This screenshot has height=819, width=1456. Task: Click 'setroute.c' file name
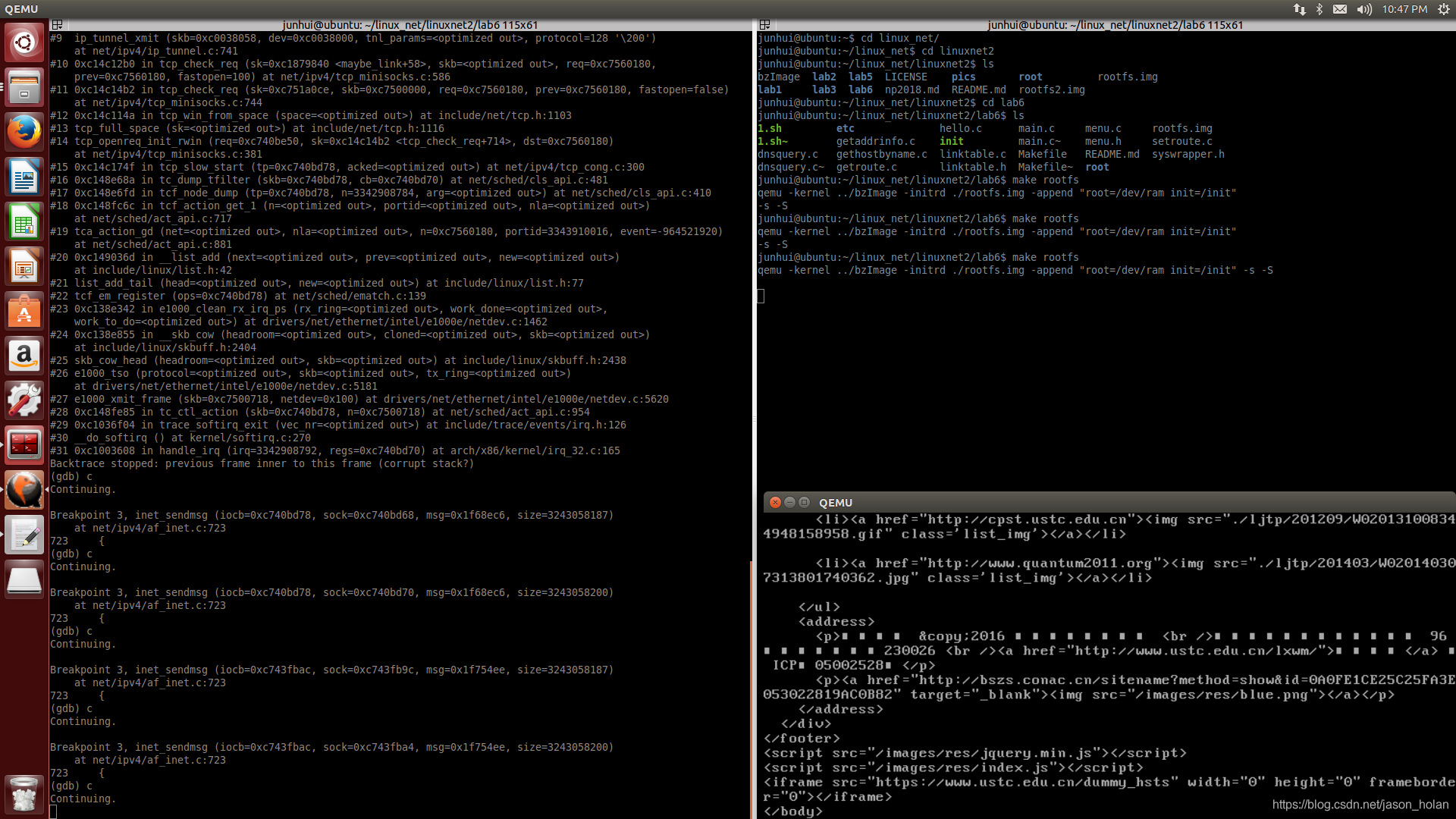1182,141
